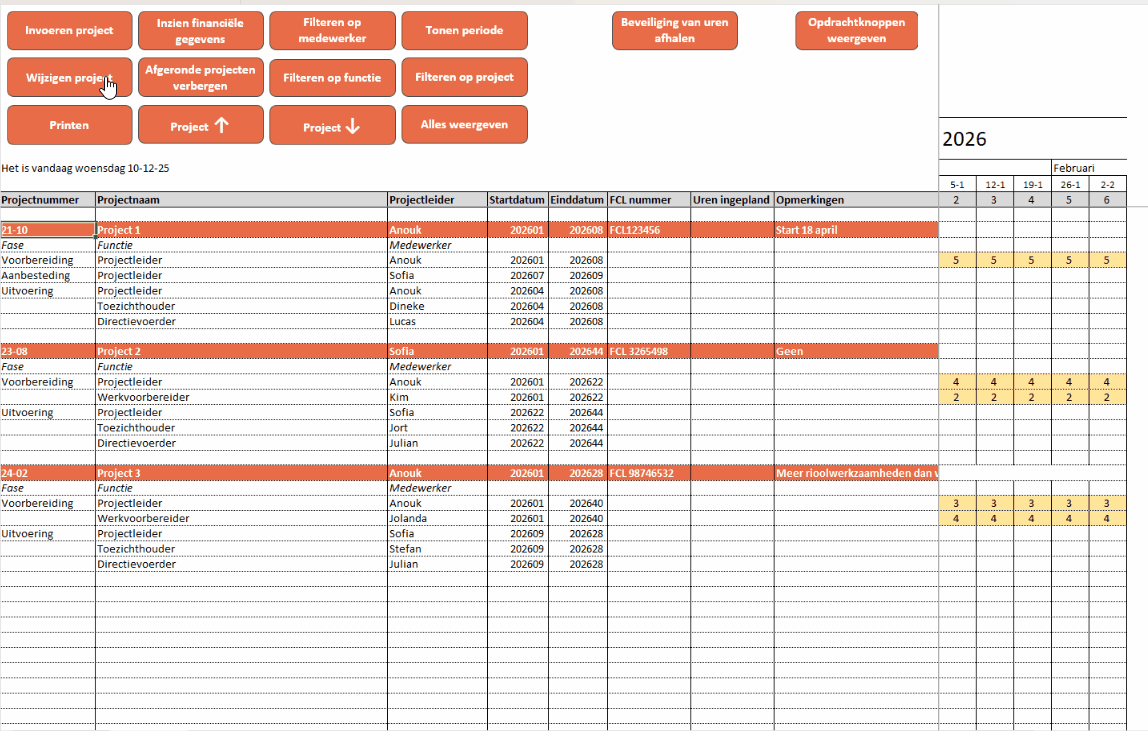Click the Projectleider column header

point(436,200)
